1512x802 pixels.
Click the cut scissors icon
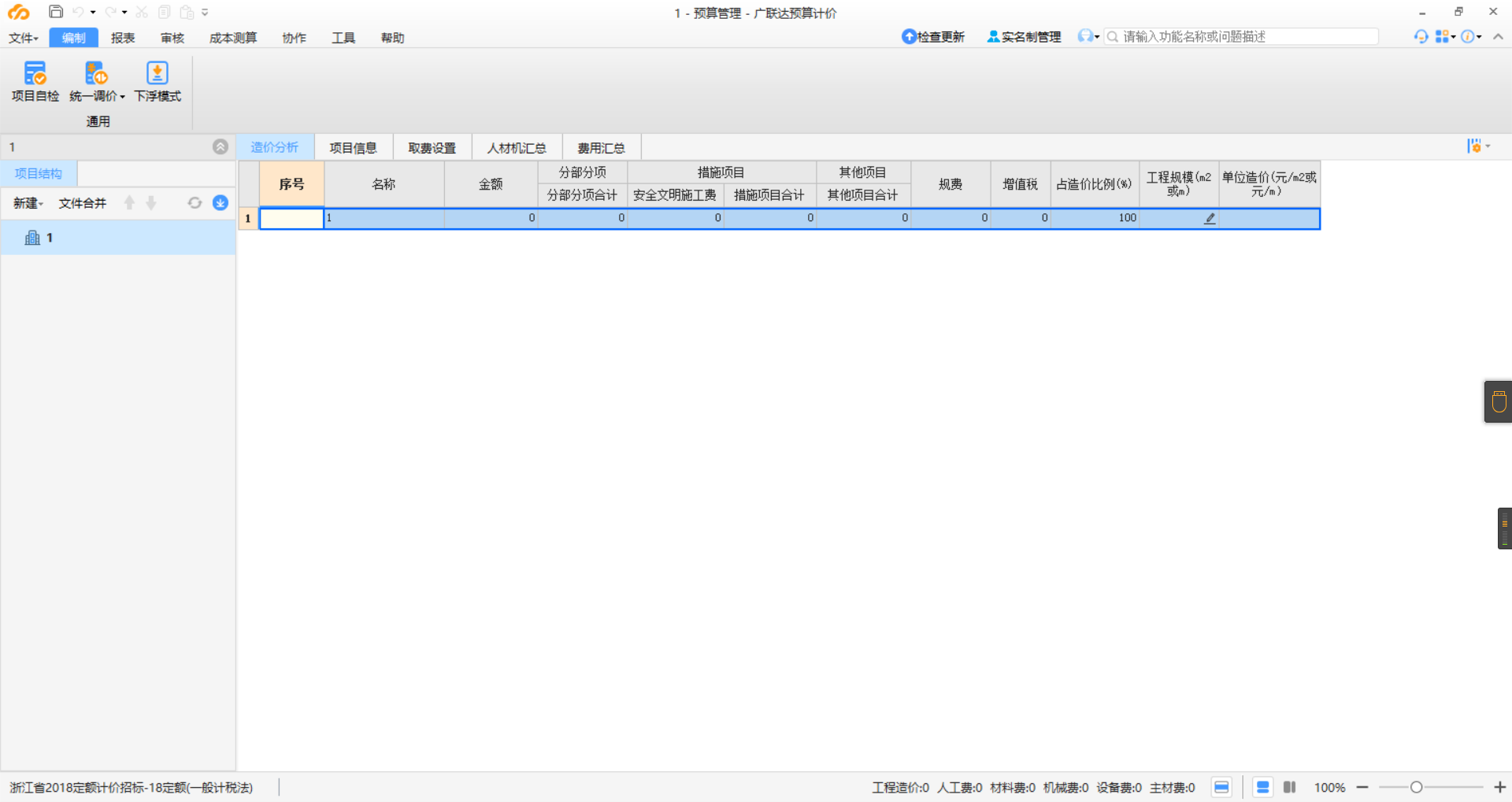click(142, 12)
